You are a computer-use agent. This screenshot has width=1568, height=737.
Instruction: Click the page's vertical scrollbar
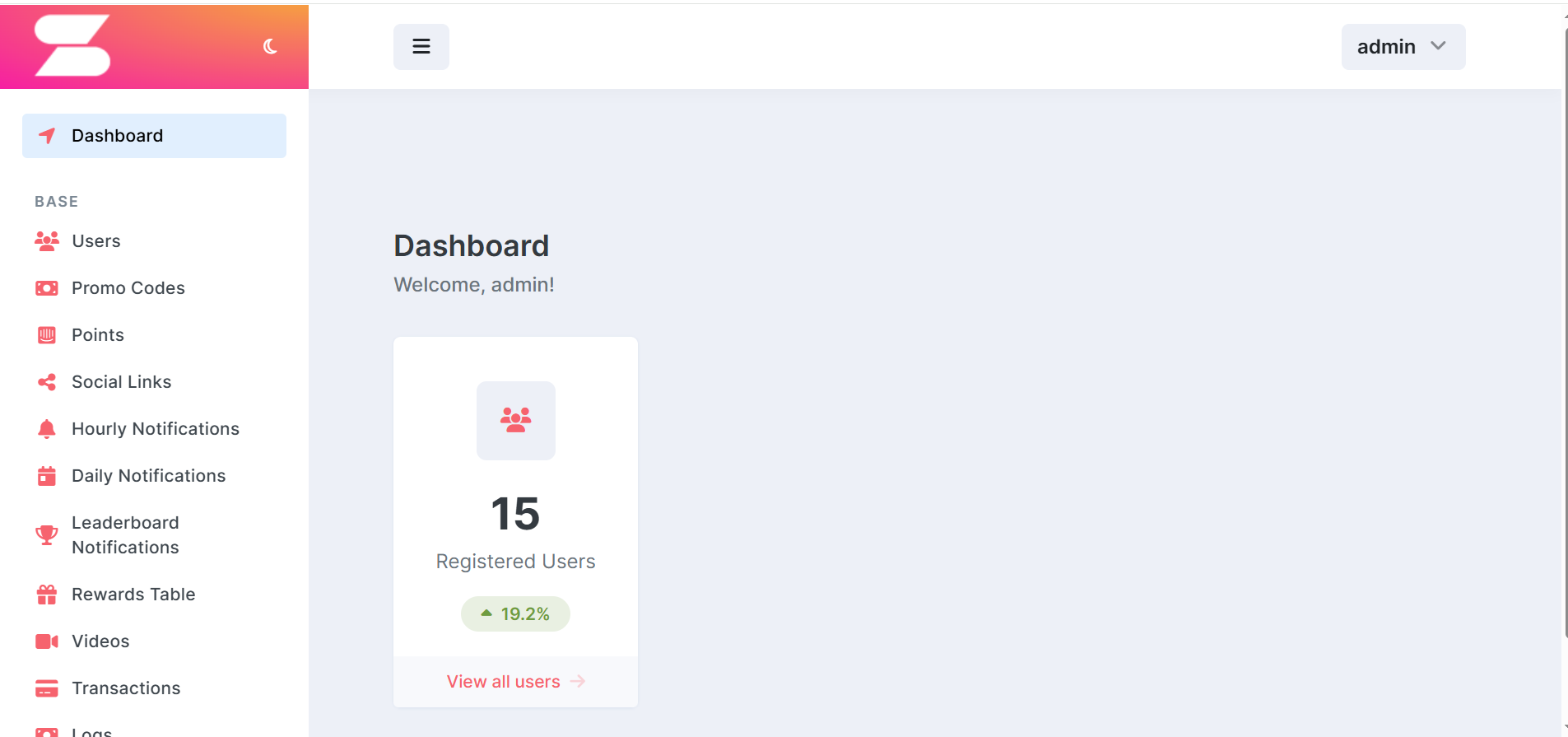pos(1564,329)
